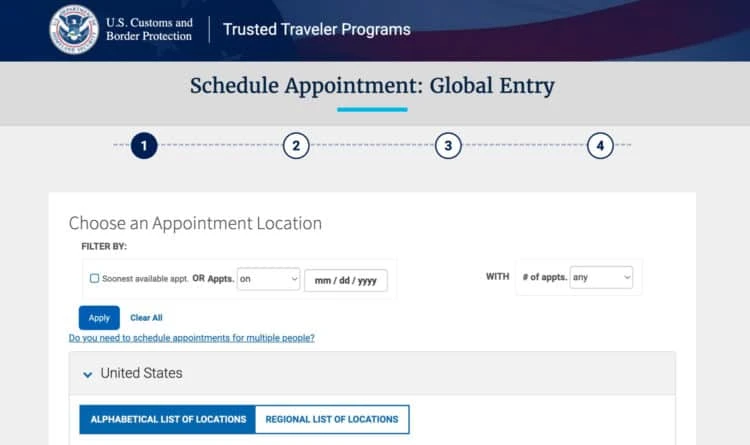Click U.S. Customs and Border Protection text
This screenshot has height=445, width=750.
pos(149,30)
